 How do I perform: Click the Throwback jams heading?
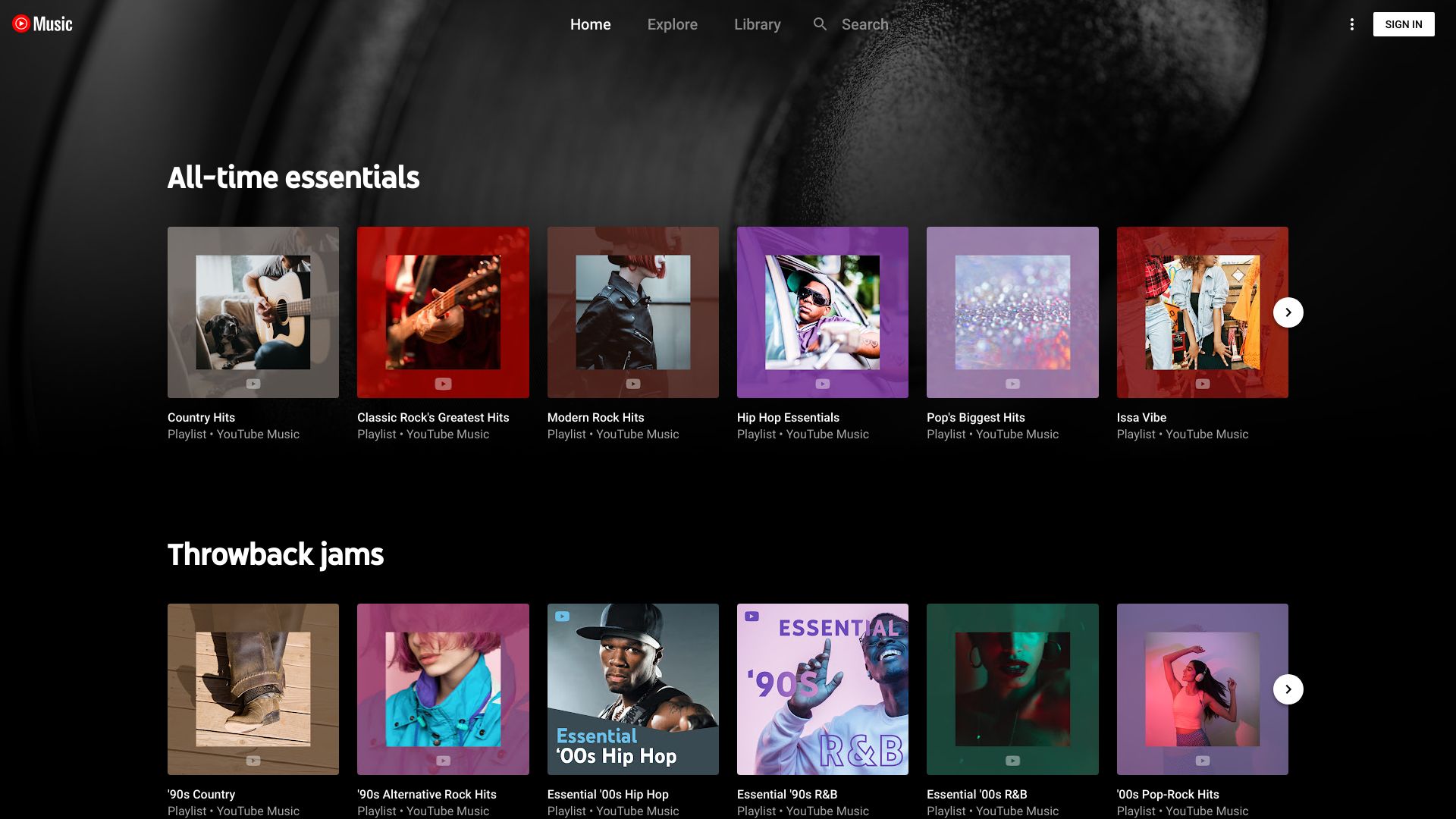275,555
